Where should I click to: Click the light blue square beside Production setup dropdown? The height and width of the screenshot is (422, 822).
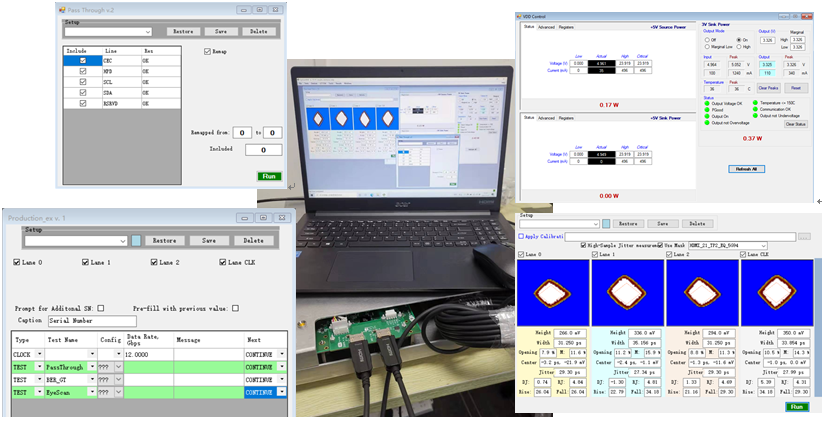point(137,240)
